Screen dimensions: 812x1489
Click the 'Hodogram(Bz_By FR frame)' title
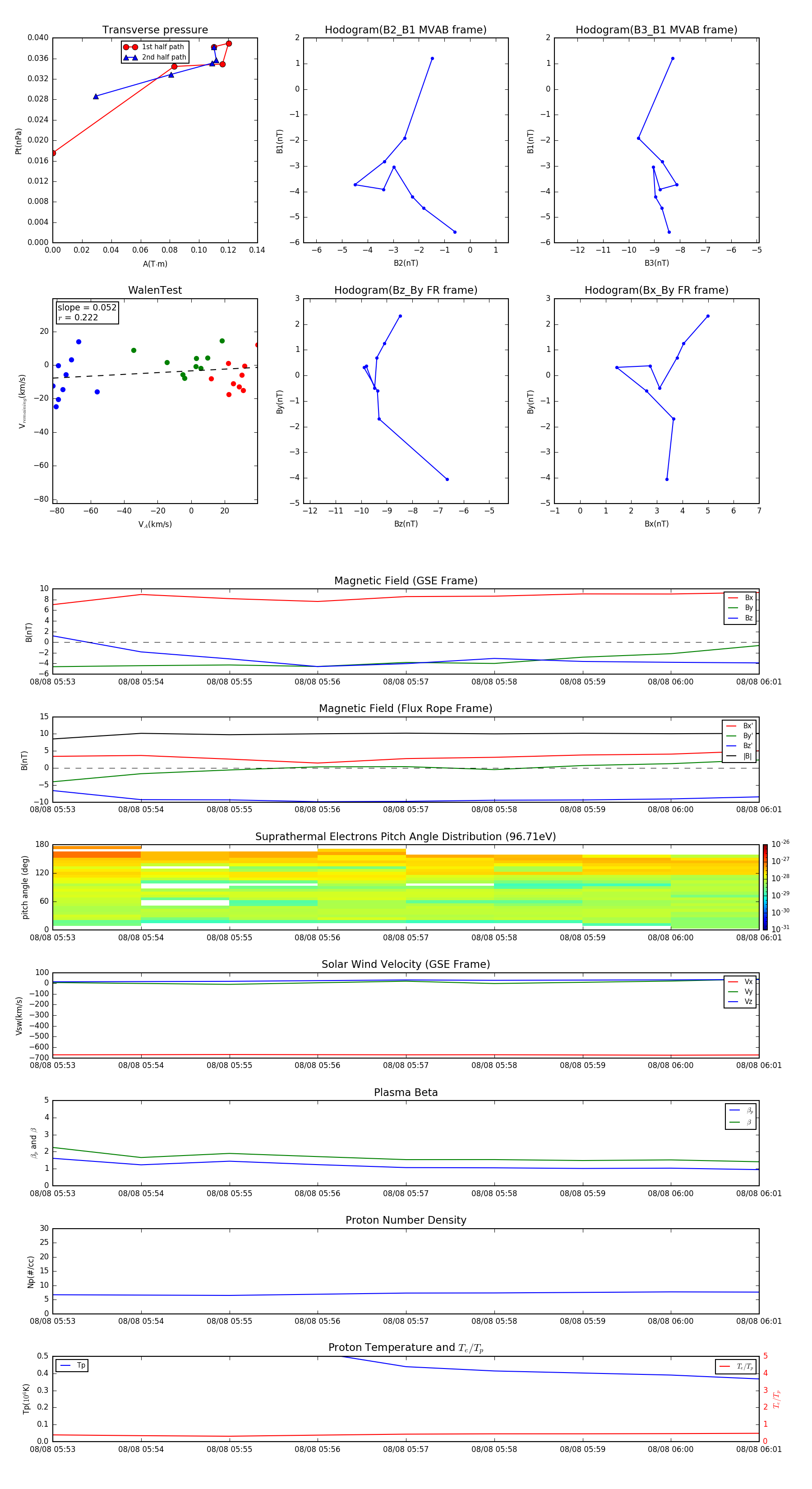coord(406,290)
